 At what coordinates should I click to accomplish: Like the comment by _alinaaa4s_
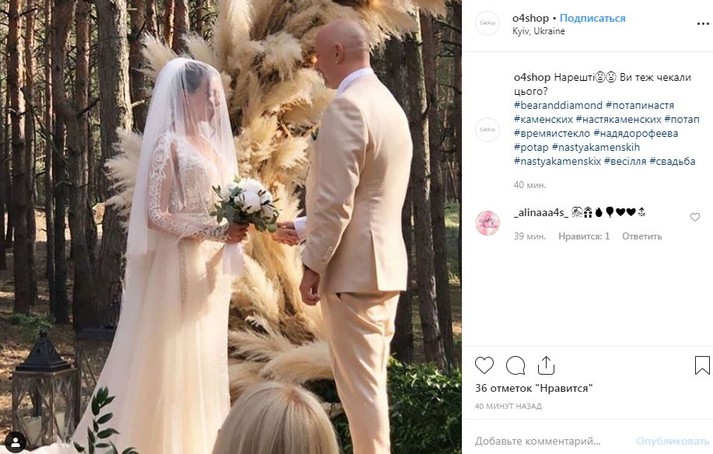(x=695, y=217)
